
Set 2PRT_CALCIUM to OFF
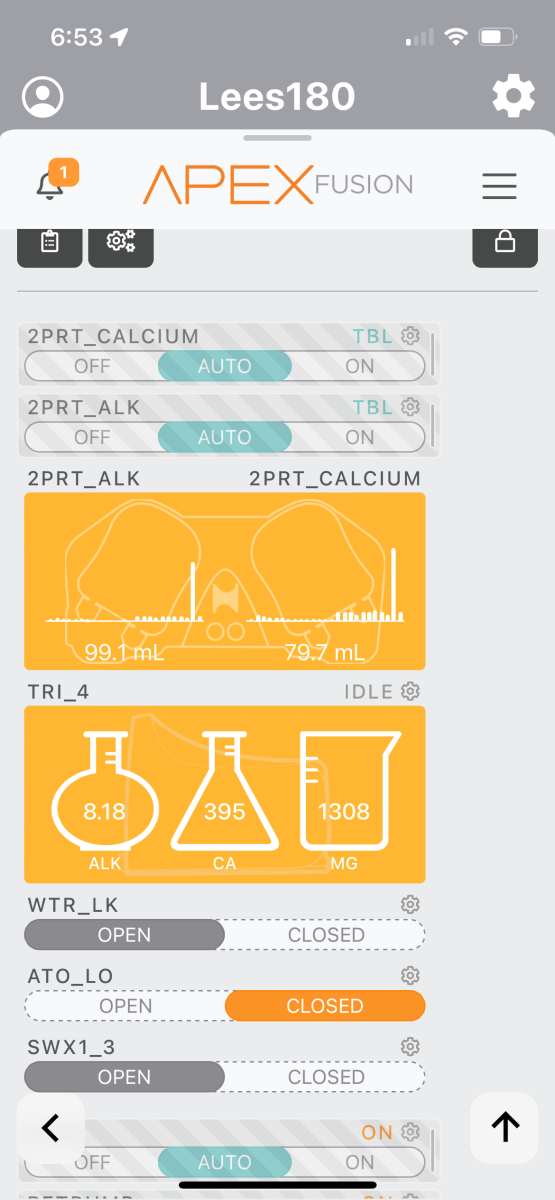(x=92, y=366)
